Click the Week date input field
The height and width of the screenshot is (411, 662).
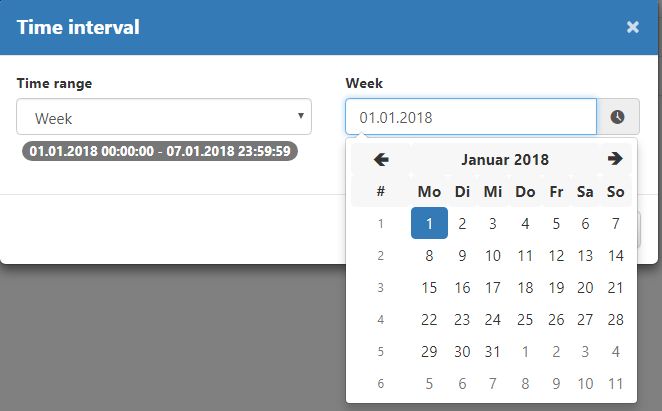pos(471,117)
